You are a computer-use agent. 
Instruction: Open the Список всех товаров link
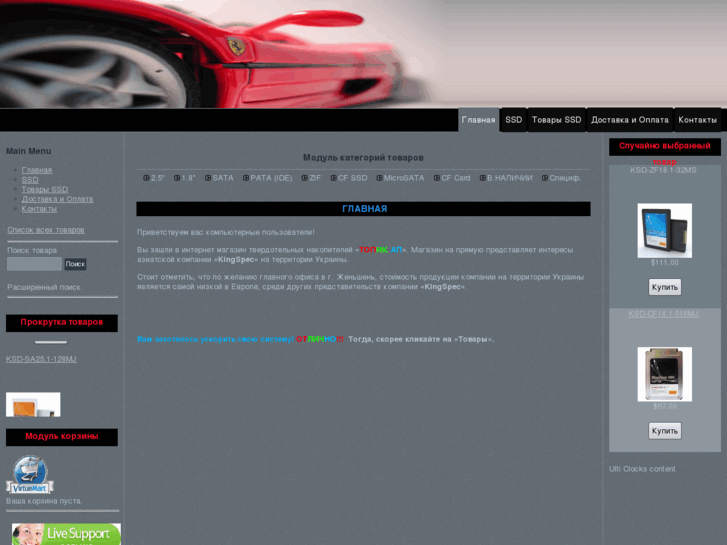[46, 230]
